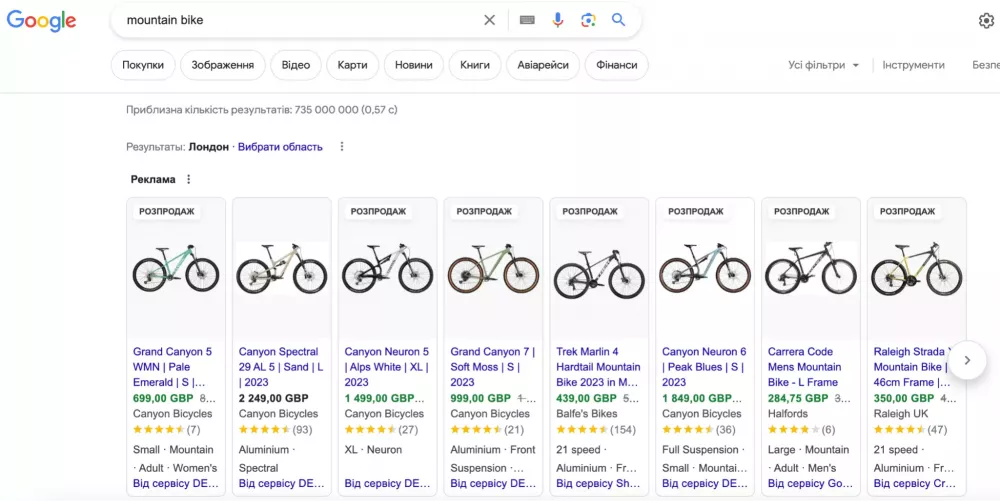1000x501 pixels.
Task: Click the 6 reviews star rating
Action: click(x=802, y=430)
